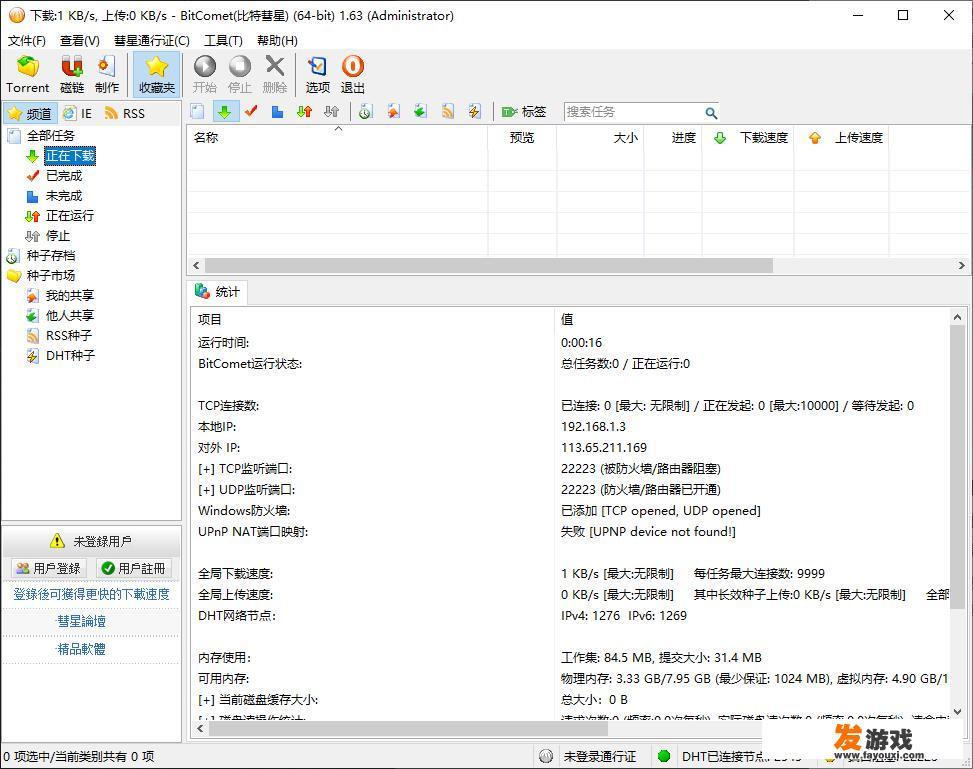Viewport: 973px width, 769px height.
Task: Switch to the 频道 channel tab
Action: [30, 114]
